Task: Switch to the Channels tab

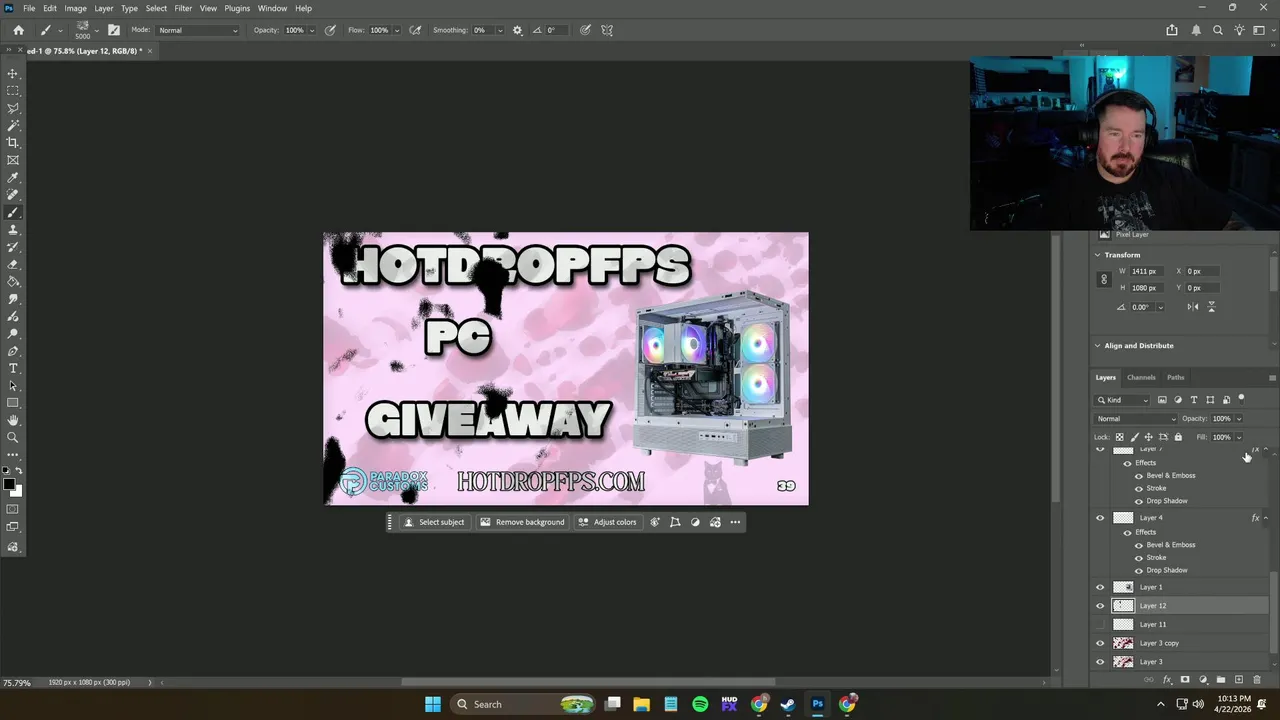Action: 1141,377
